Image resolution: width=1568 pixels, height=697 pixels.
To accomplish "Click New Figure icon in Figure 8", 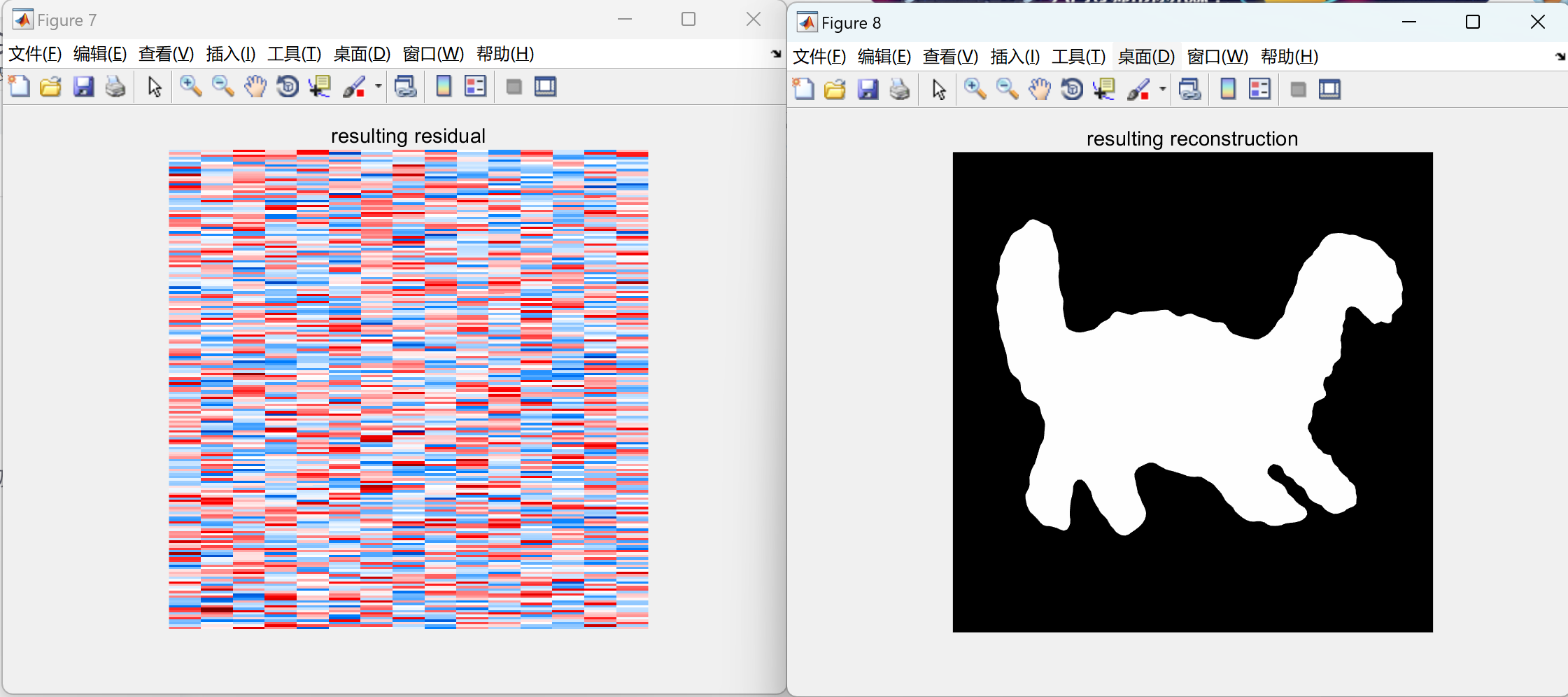I will 804,90.
